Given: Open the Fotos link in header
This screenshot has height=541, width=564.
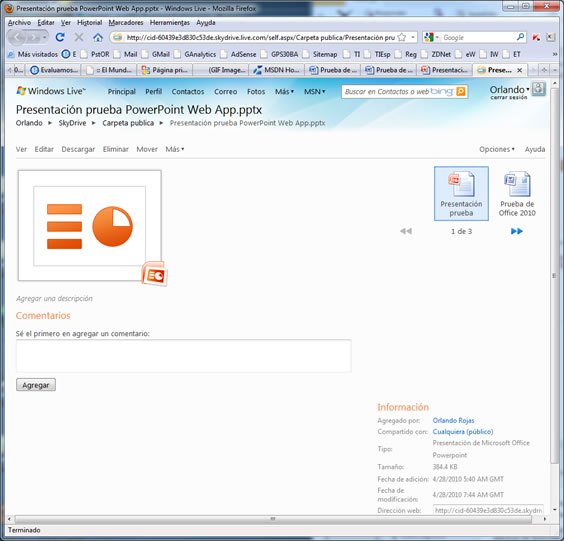Looking at the screenshot, I should pos(256,92).
